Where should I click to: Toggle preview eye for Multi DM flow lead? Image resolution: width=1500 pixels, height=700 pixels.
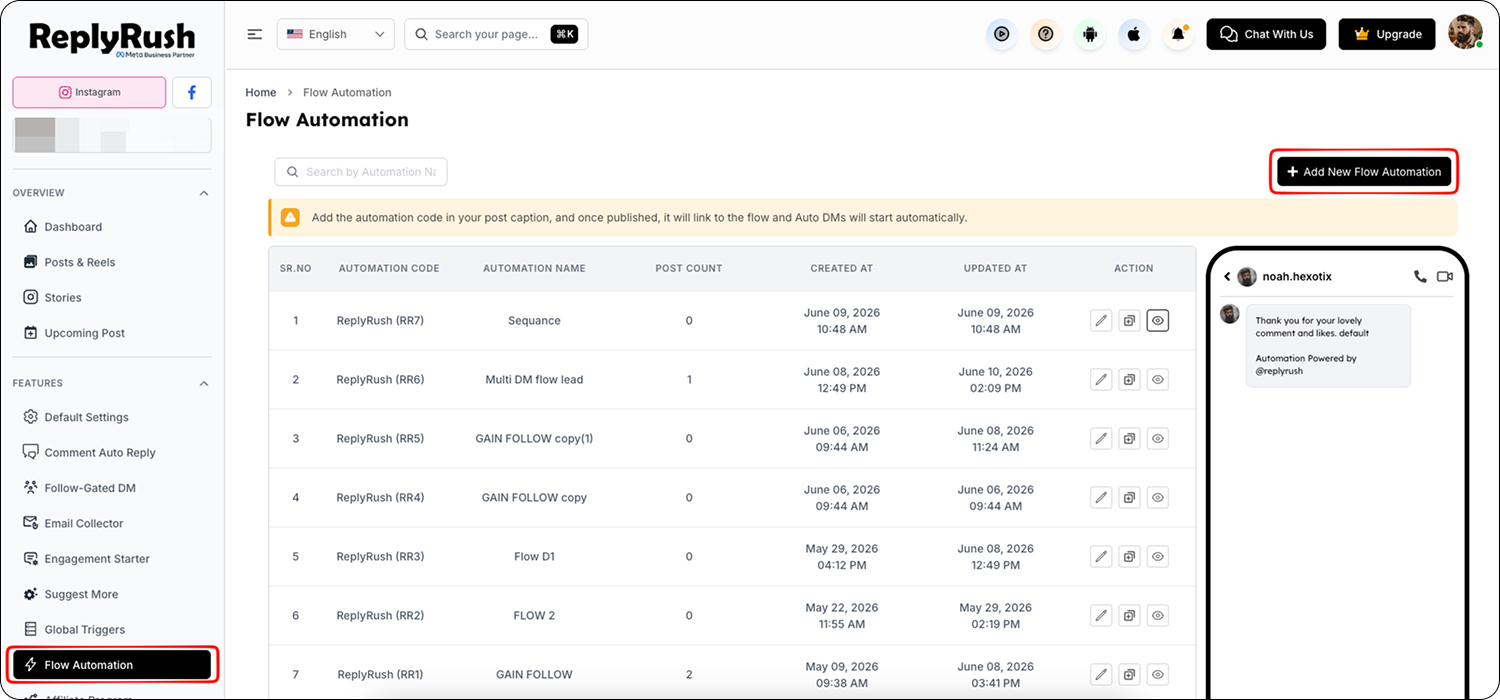[1158, 379]
